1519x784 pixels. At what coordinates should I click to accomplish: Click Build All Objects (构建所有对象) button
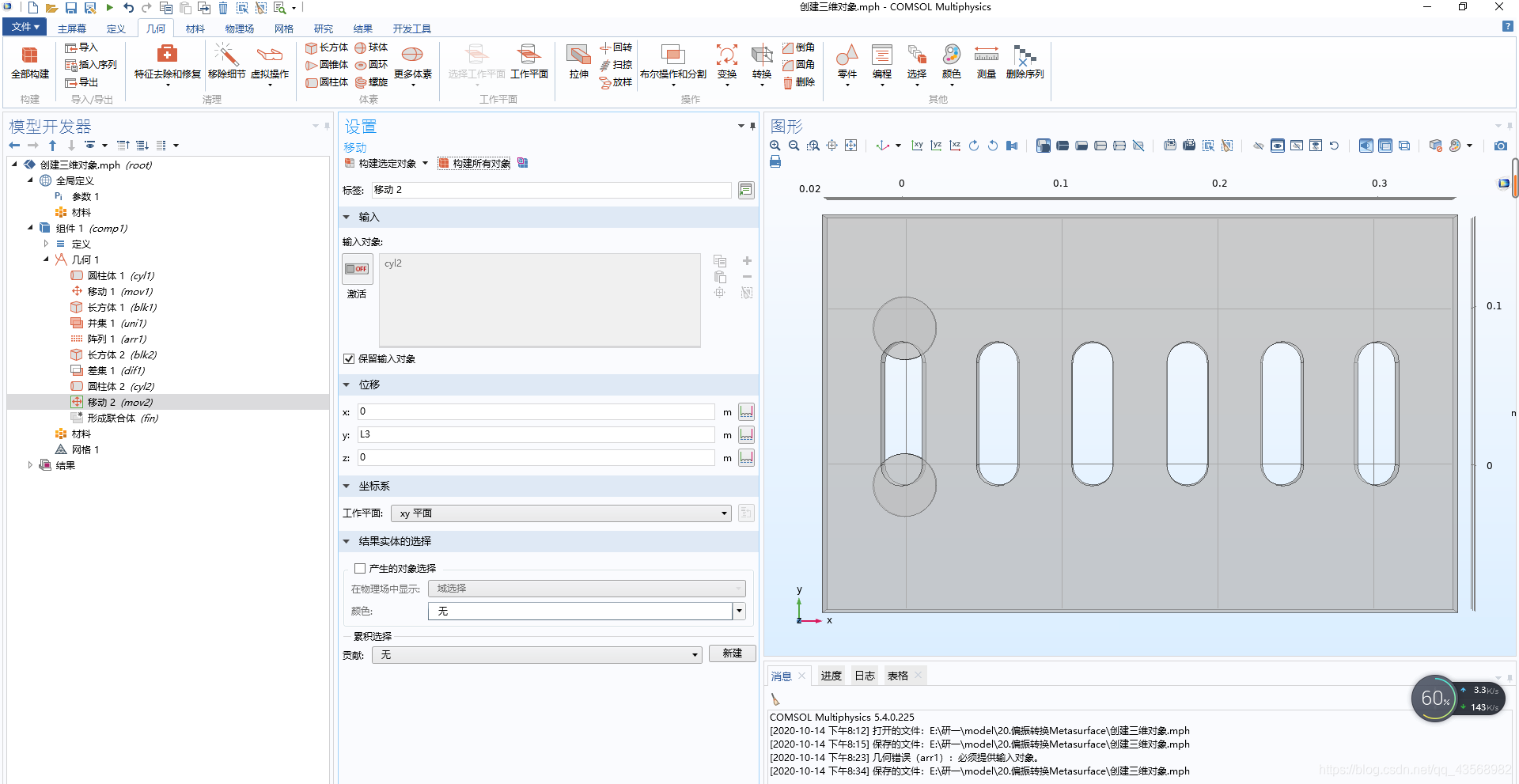click(x=475, y=164)
